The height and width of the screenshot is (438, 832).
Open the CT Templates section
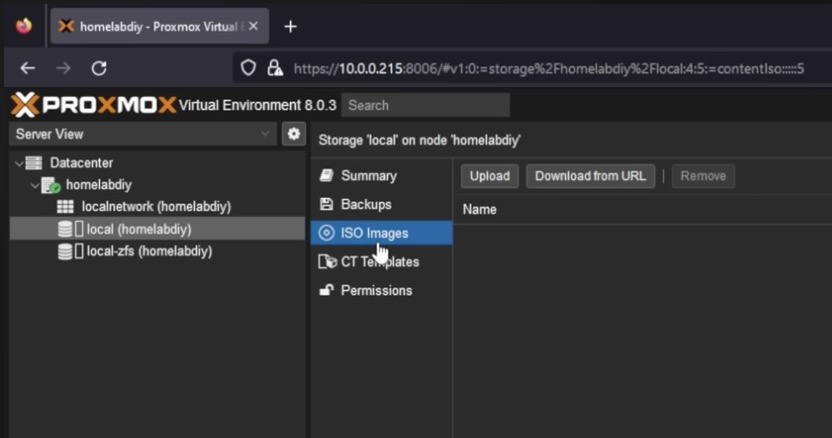(382, 262)
